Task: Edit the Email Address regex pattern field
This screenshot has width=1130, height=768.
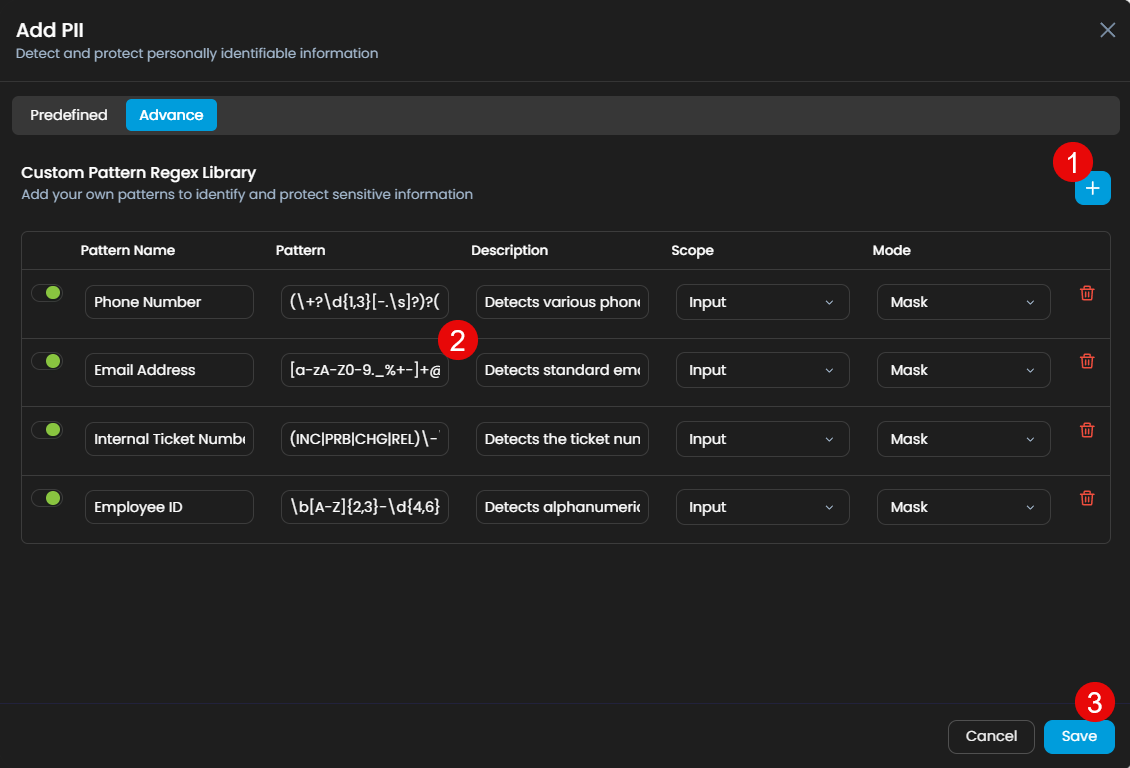Action: click(364, 370)
